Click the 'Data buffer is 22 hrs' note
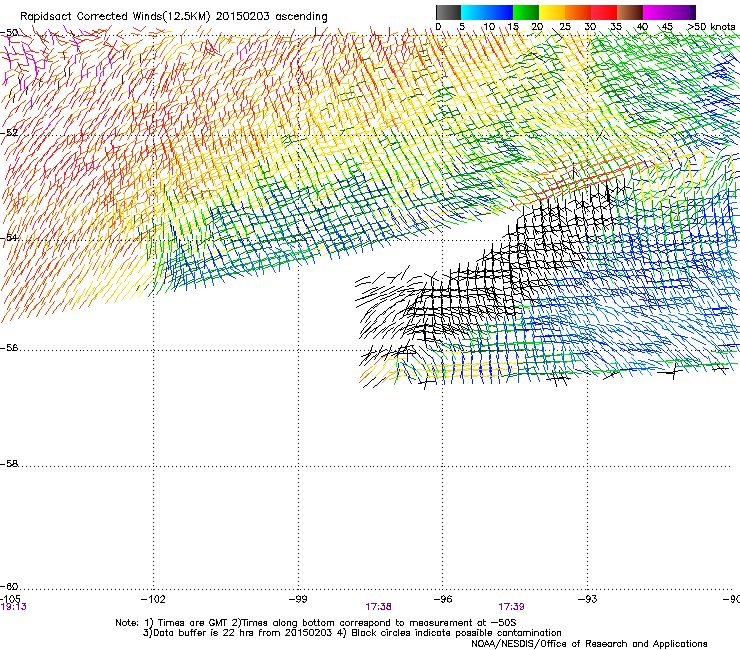740x650 pixels. click(x=352, y=633)
